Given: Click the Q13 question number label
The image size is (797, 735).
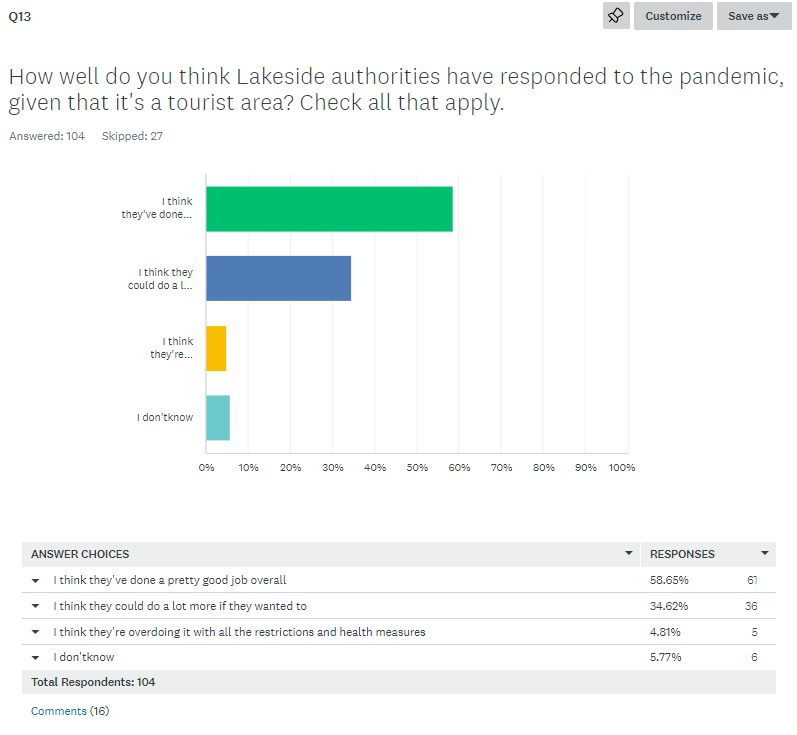Looking at the screenshot, I should coord(19,17).
